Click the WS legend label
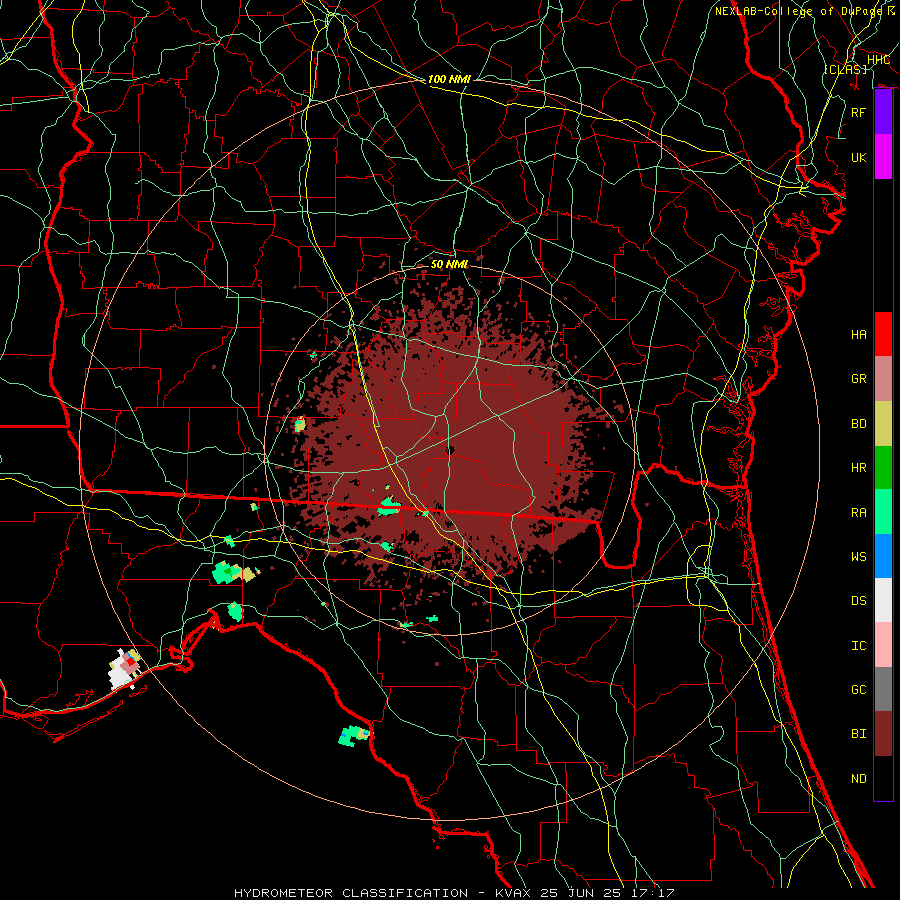This screenshot has width=900, height=900. 859,557
